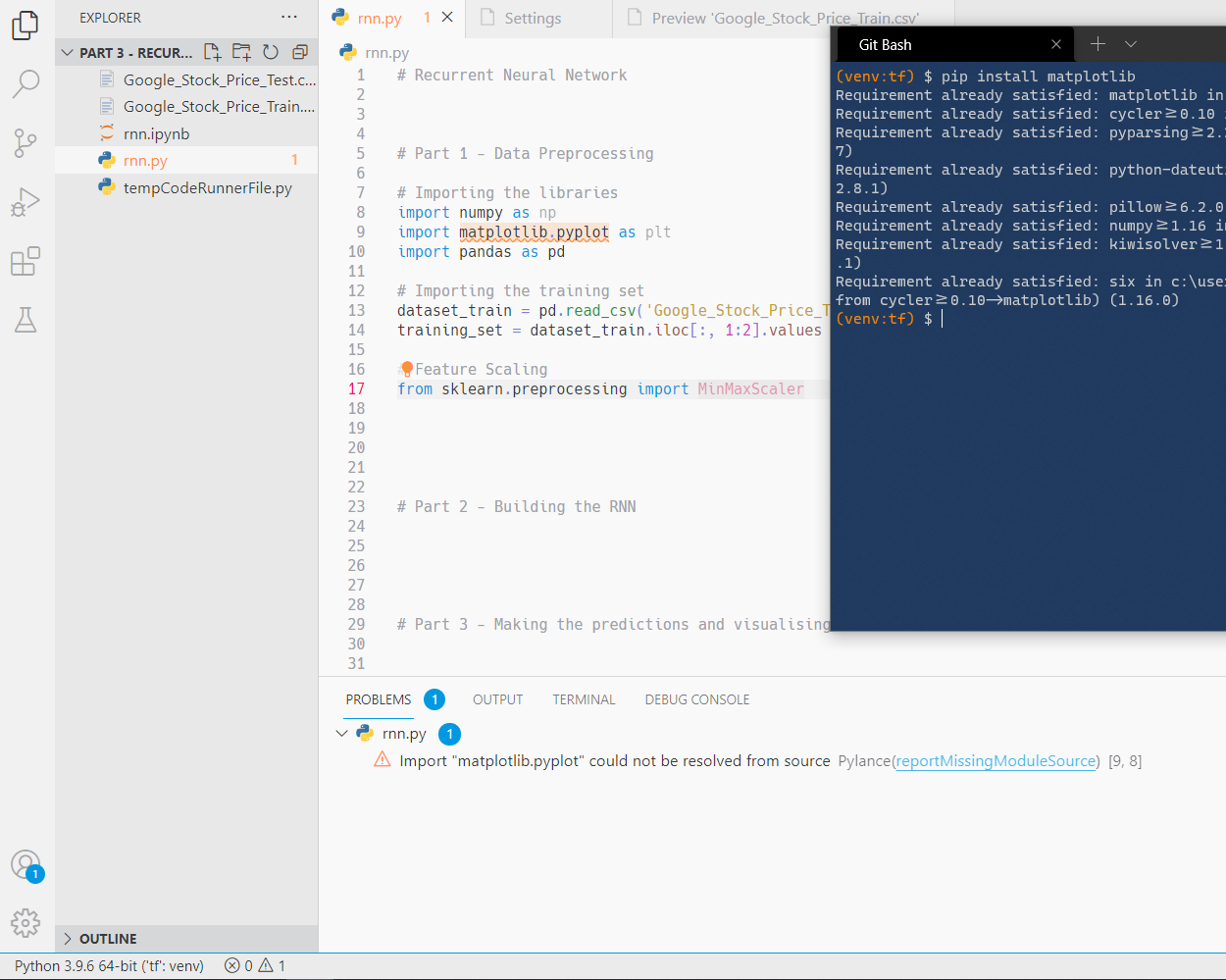Click the New Folder icon in explorer header
The height and width of the screenshot is (980, 1226).
click(241, 52)
